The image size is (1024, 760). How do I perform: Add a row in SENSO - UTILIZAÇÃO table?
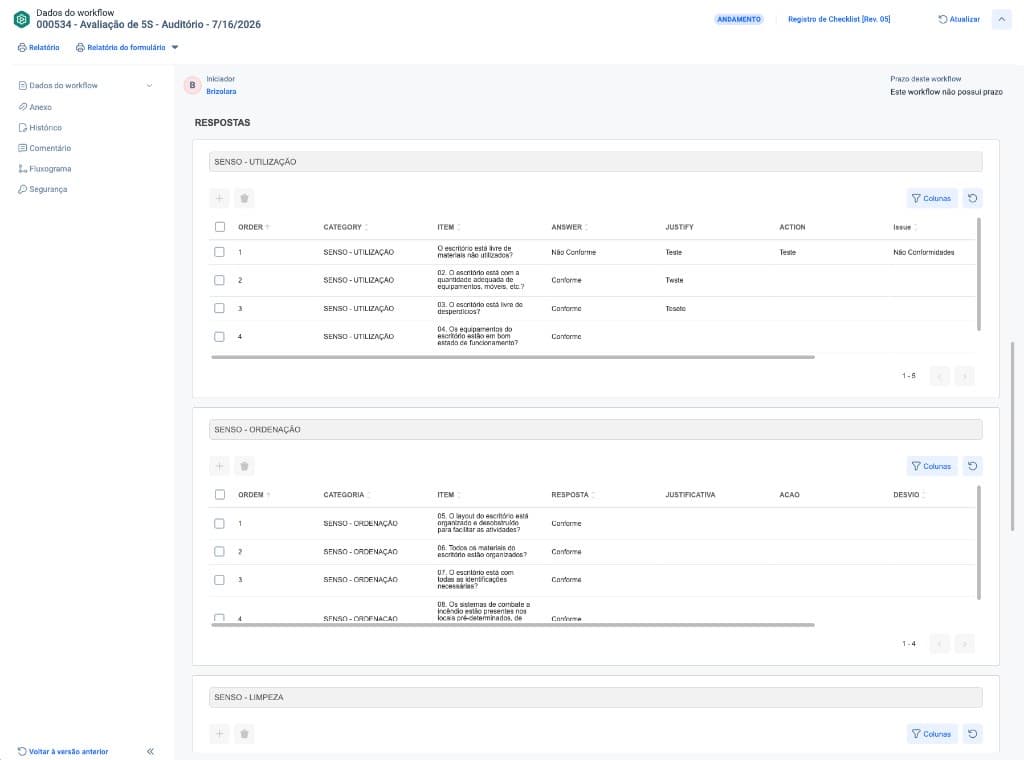[x=219, y=198]
